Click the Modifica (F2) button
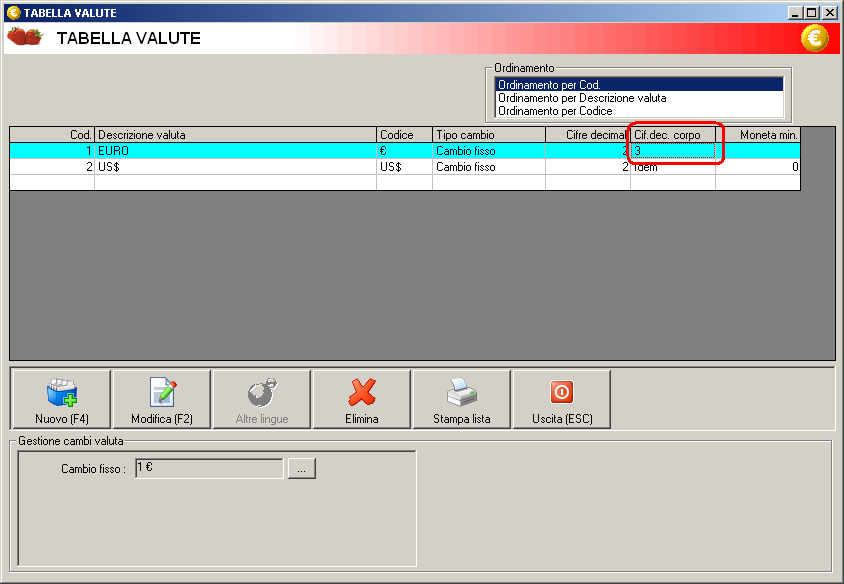This screenshot has height=584, width=844. pos(161,399)
